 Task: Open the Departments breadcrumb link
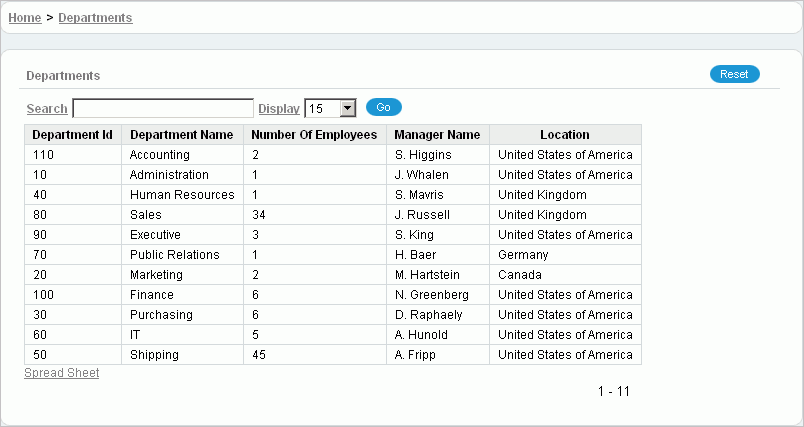pyautogui.click(x=95, y=18)
